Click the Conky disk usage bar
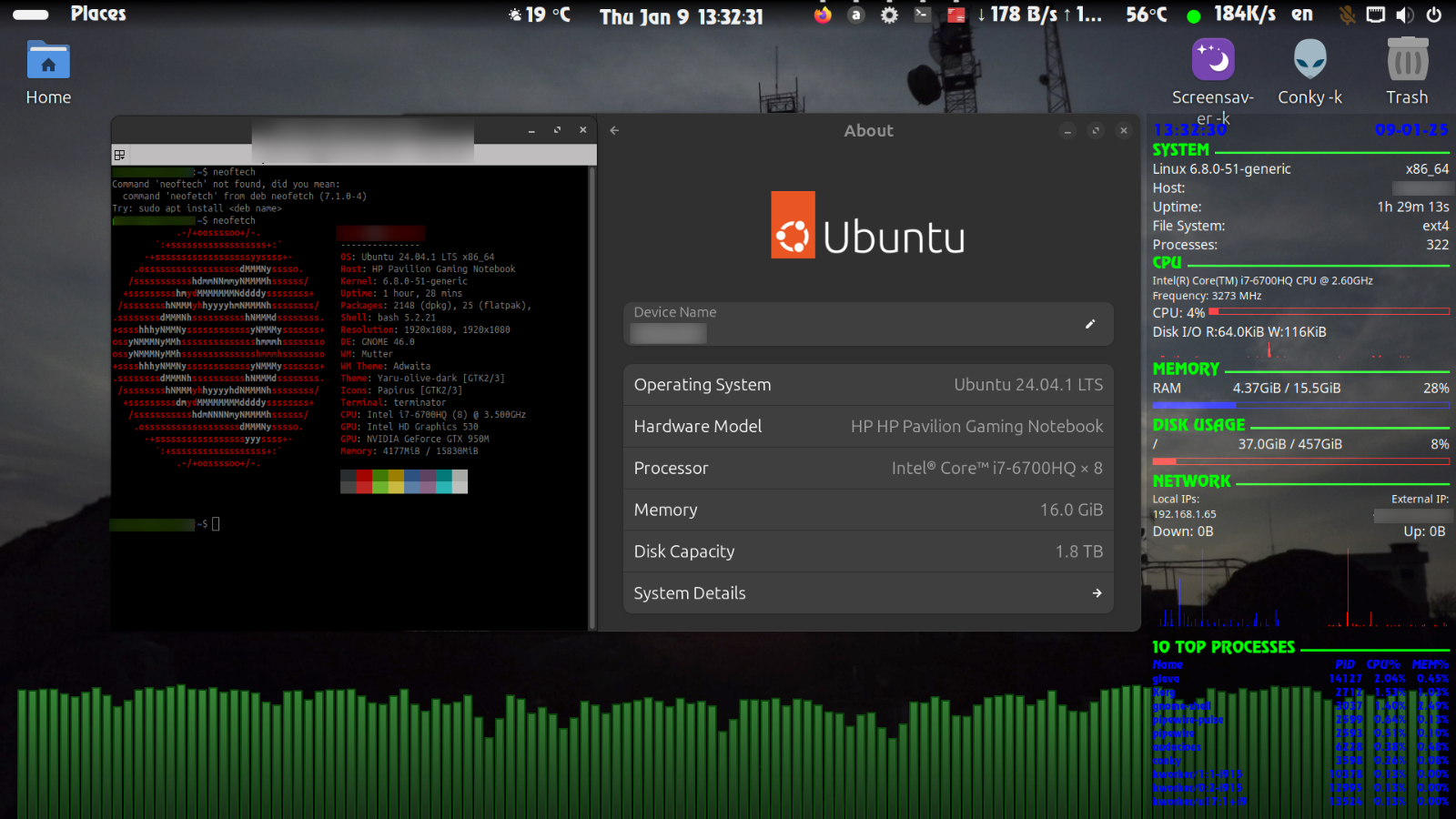 pyautogui.click(x=1300, y=461)
